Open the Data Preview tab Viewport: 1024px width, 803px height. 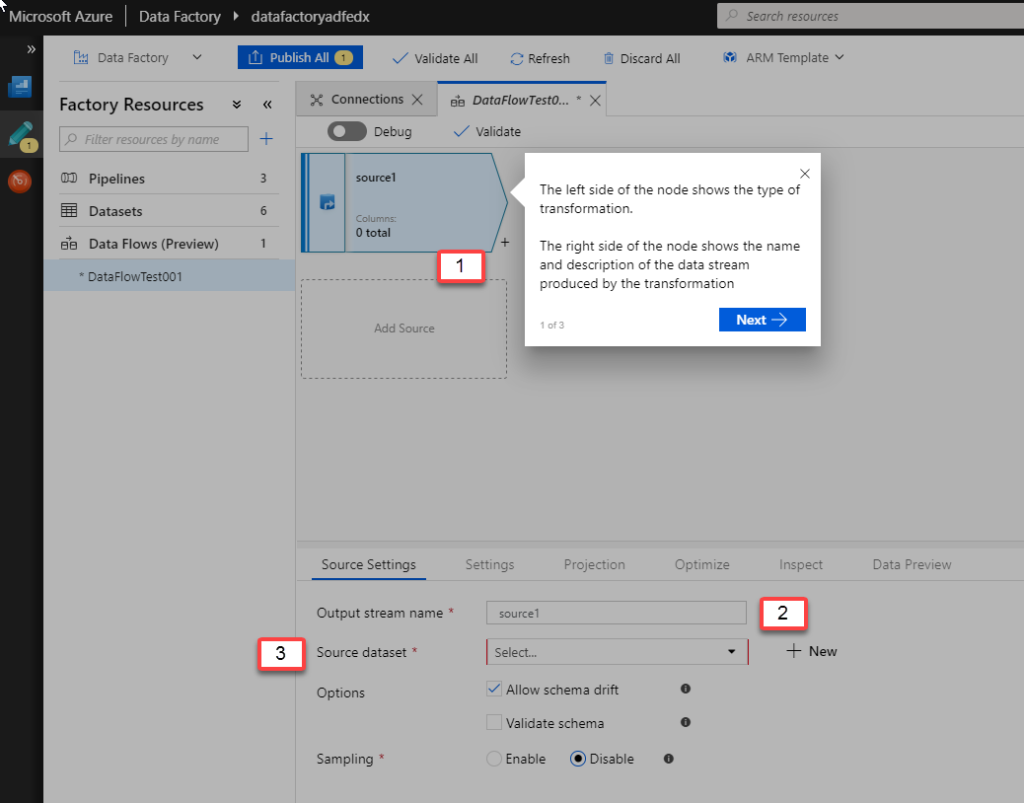pyautogui.click(x=912, y=565)
